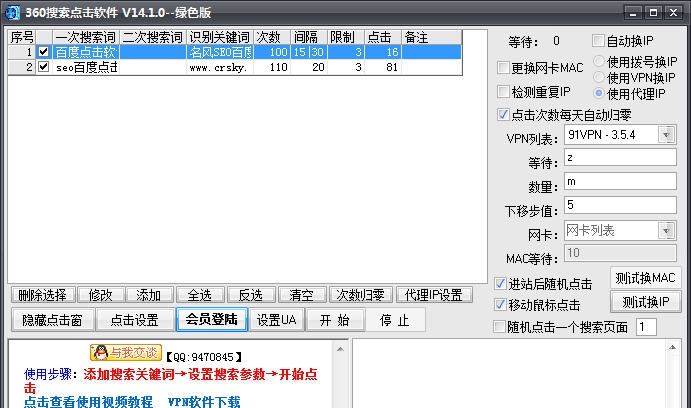The width and height of the screenshot is (691, 408).
Task: Toggle checkbox for row 1 keyword
Action: 43,52
